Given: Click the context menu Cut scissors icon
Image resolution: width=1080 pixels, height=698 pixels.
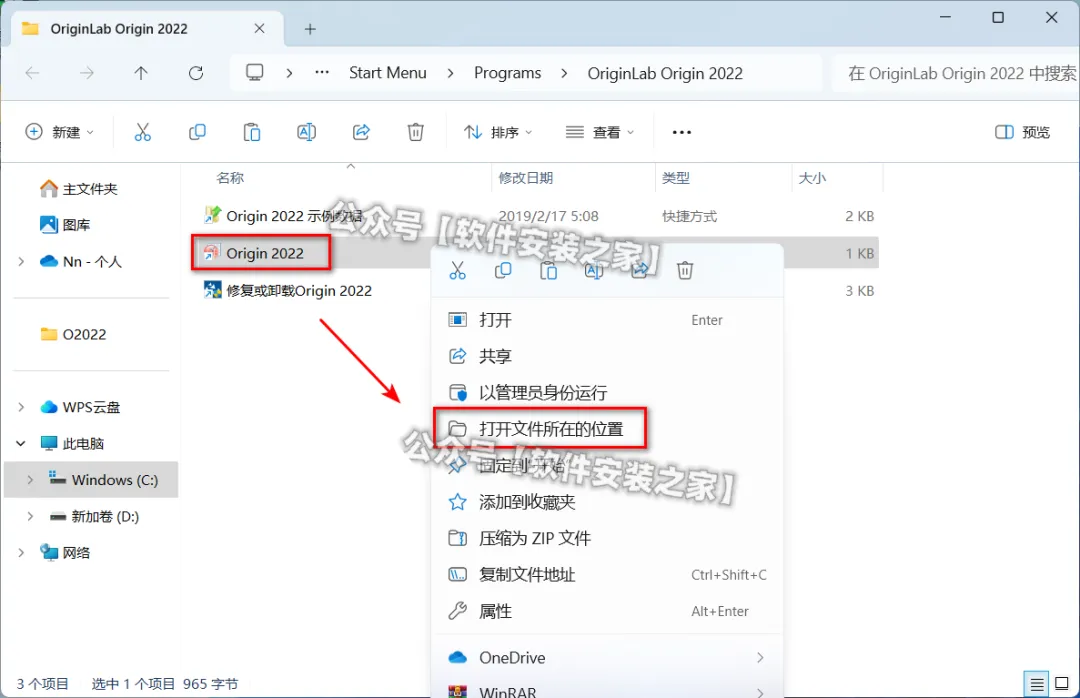Looking at the screenshot, I should click(457, 270).
